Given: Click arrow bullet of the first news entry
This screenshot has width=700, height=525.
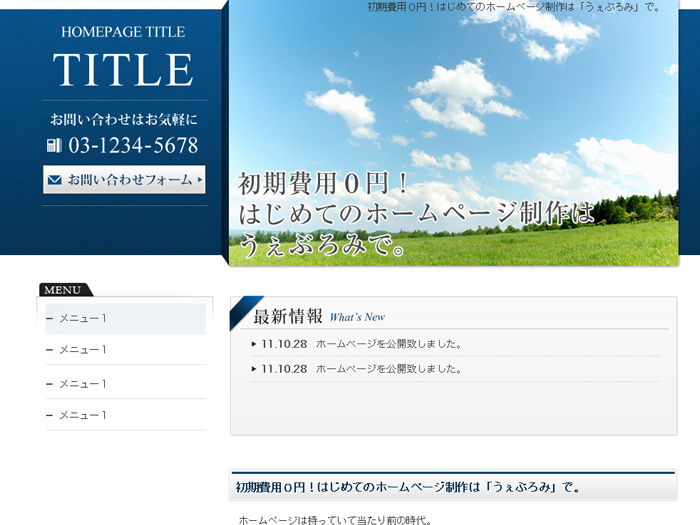Looking at the screenshot, I should (x=254, y=344).
